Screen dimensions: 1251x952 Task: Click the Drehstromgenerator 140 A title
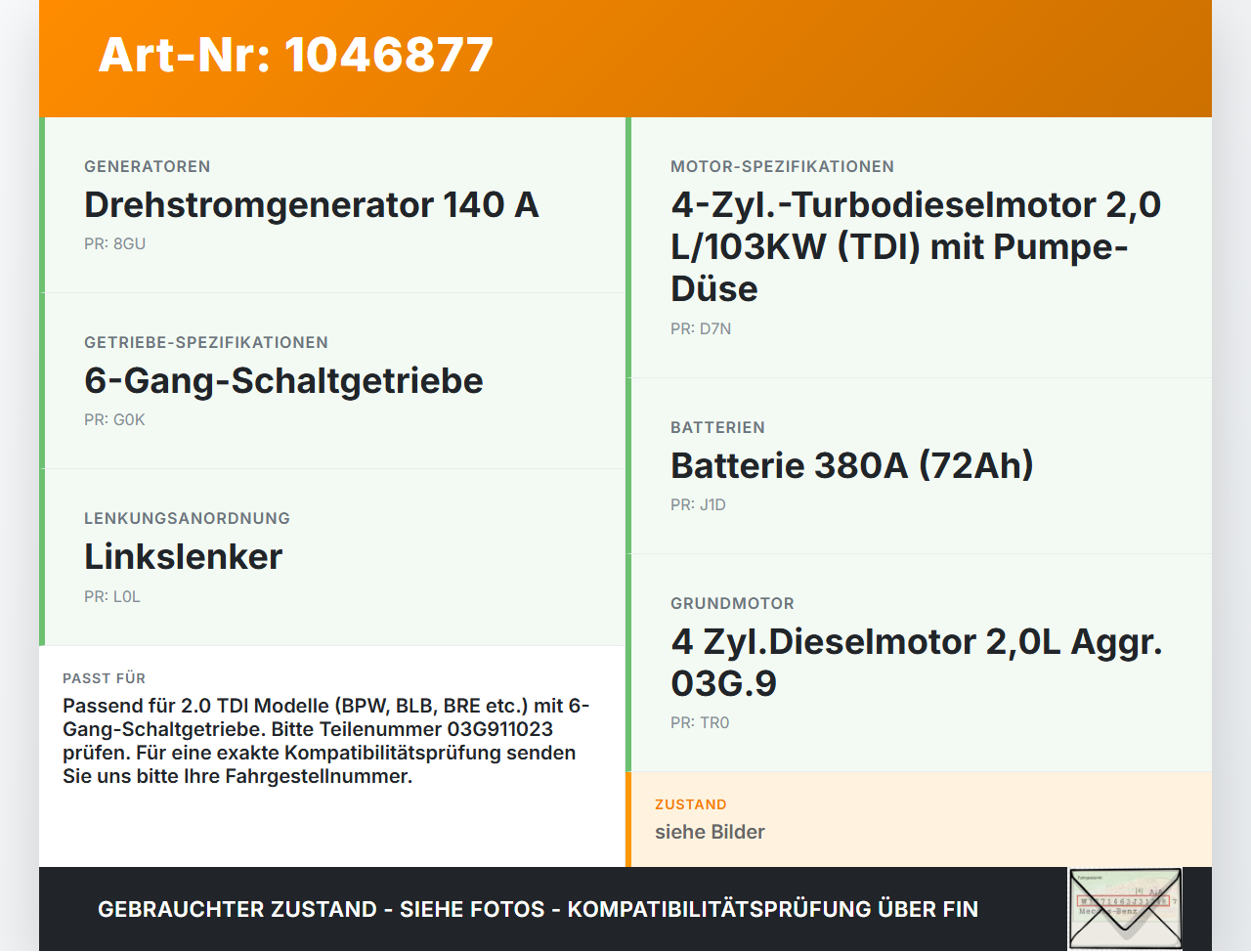pos(312,204)
